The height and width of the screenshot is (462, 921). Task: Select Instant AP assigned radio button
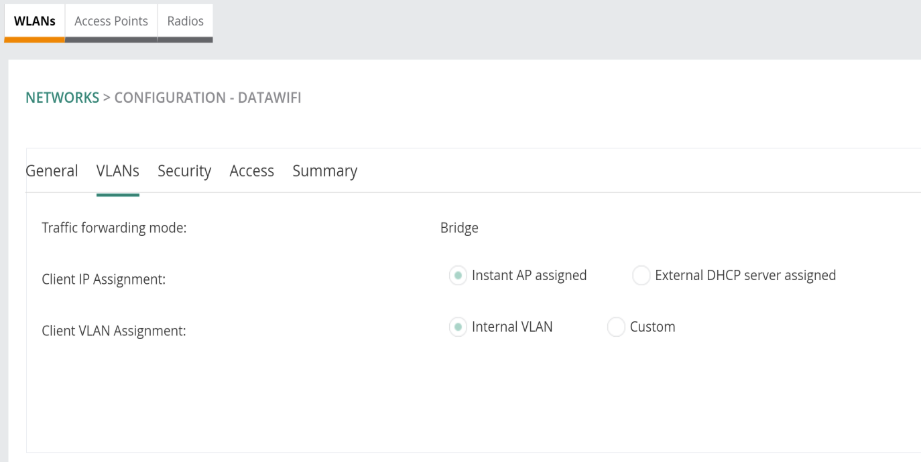[458, 275]
